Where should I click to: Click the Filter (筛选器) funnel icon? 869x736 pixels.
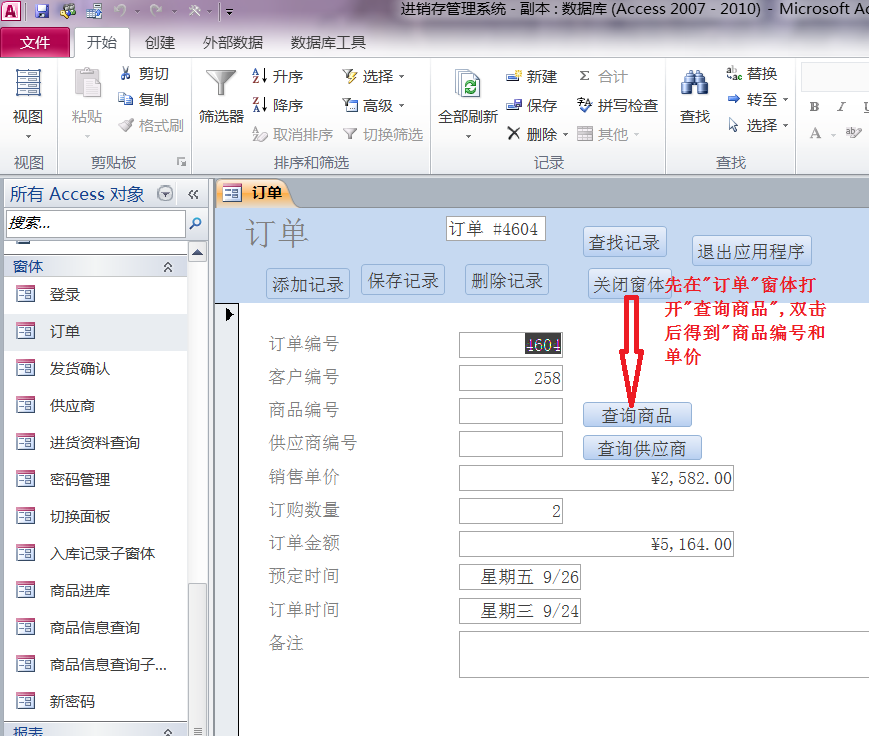tap(221, 85)
